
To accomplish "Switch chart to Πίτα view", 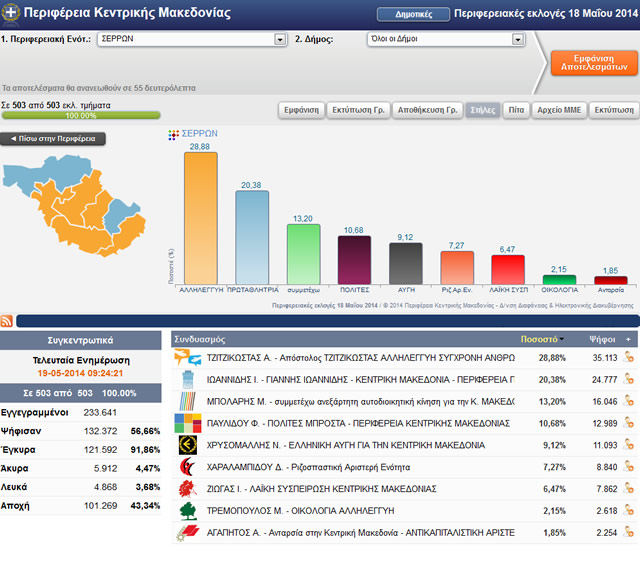I will click(x=515, y=110).
